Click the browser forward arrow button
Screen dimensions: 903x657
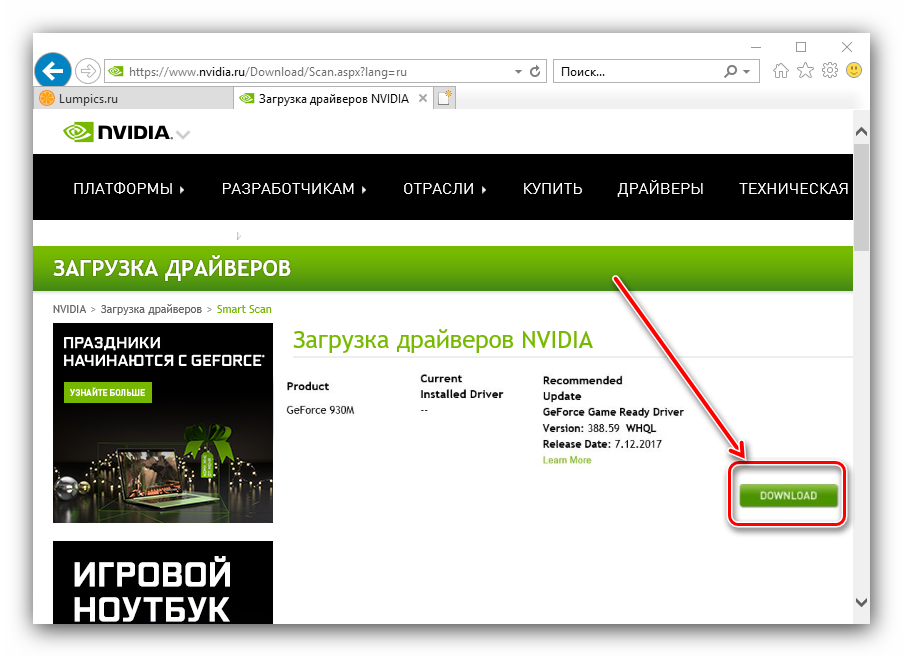pyautogui.click(x=87, y=71)
